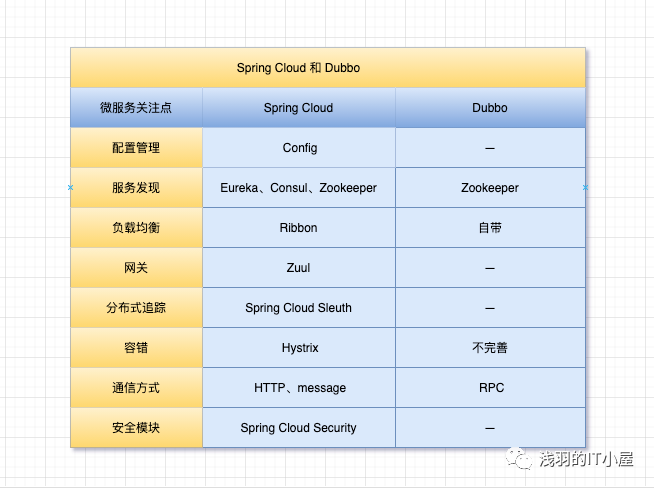Select the lone 'Zookeeper' cell under Dubbo
This screenshot has width=654, height=488.
(x=490, y=188)
